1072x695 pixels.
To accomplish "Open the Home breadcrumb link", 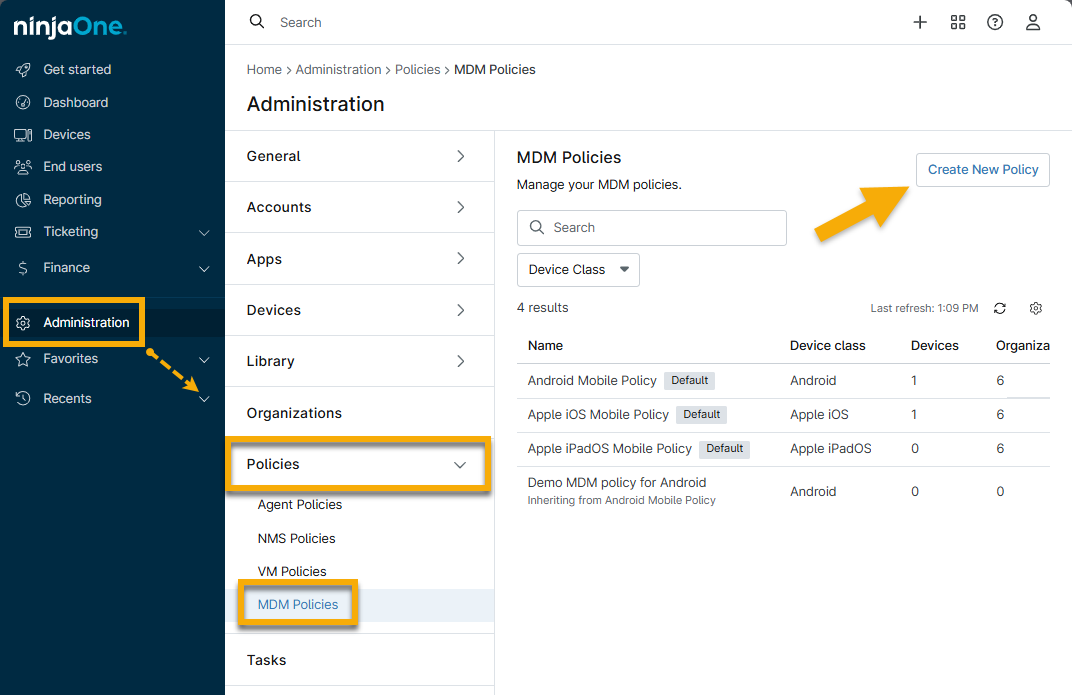I will pyautogui.click(x=264, y=69).
